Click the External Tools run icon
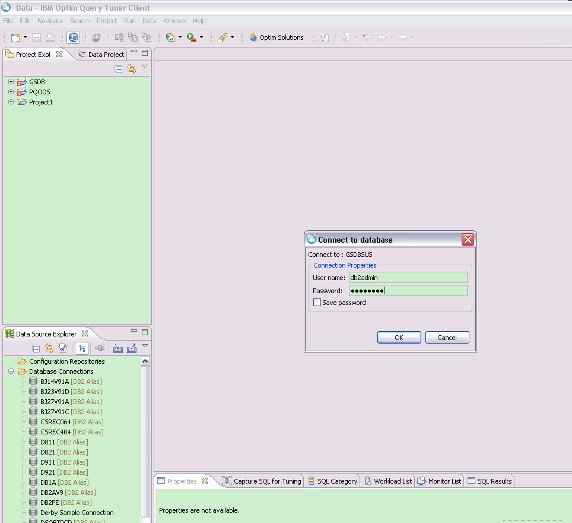This screenshot has width=572, height=523. click(192, 37)
